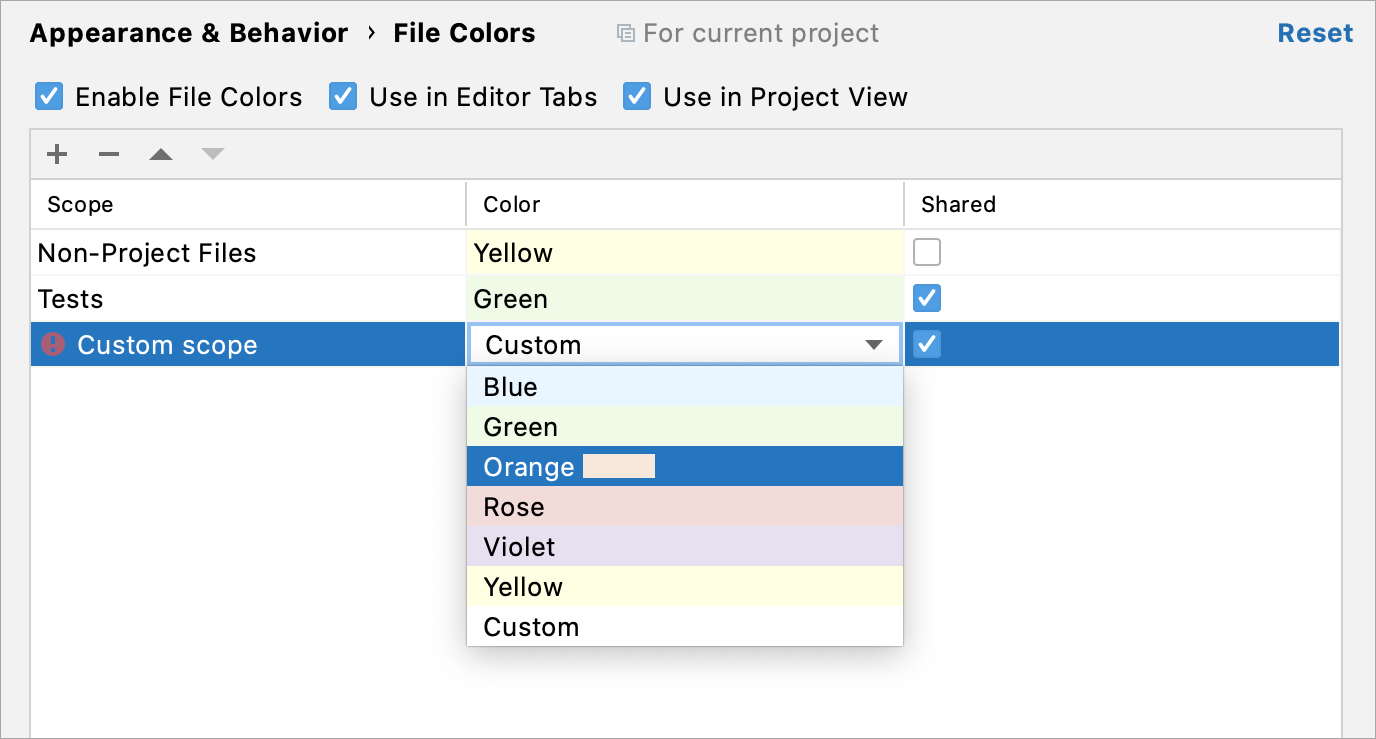Select the Non-Project Files scope row
The width and height of the screenshot is (1376, 739).
[x=147, y=253]
